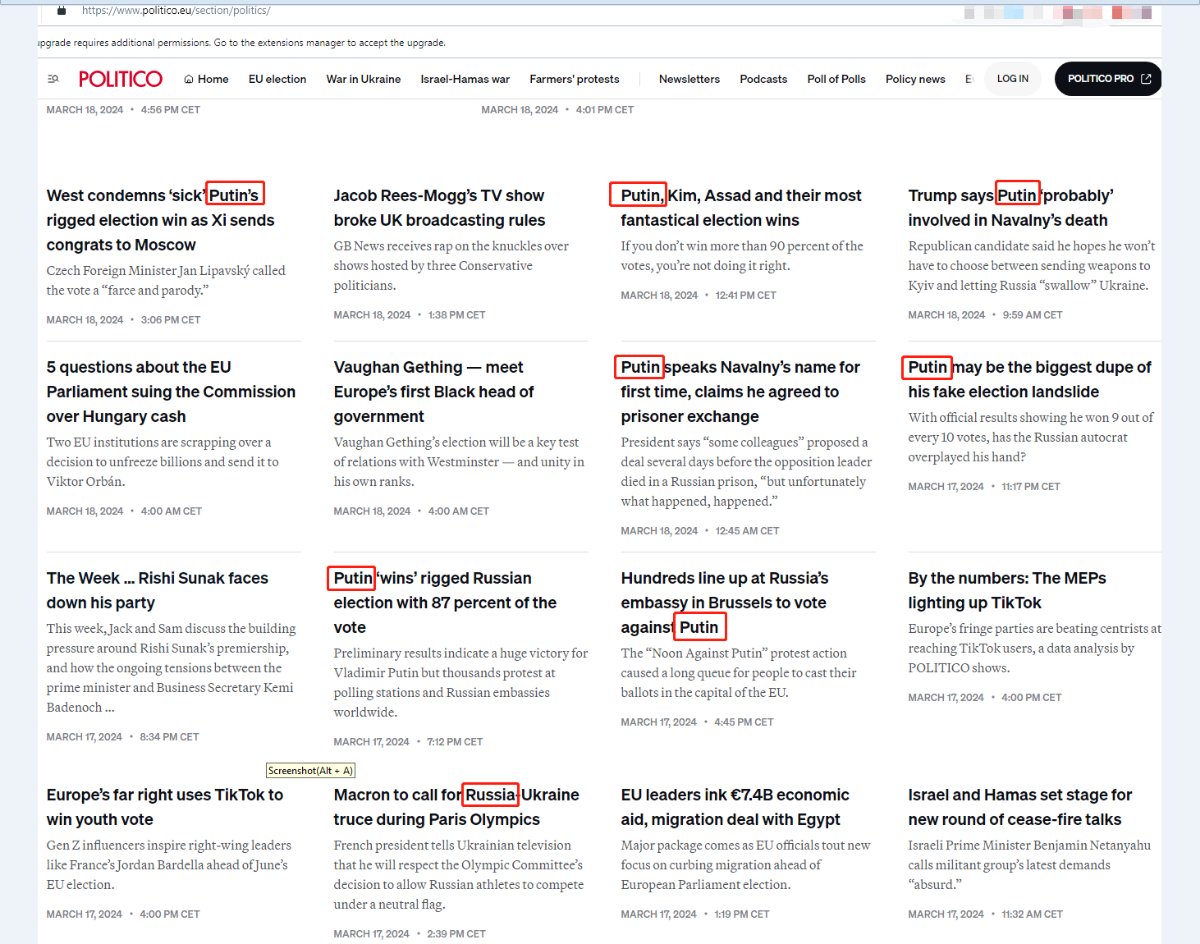The image size is (1200, 944).
Task: Click the March 18, 2024 9:59 AM CET timestamp
Action: 985,315
